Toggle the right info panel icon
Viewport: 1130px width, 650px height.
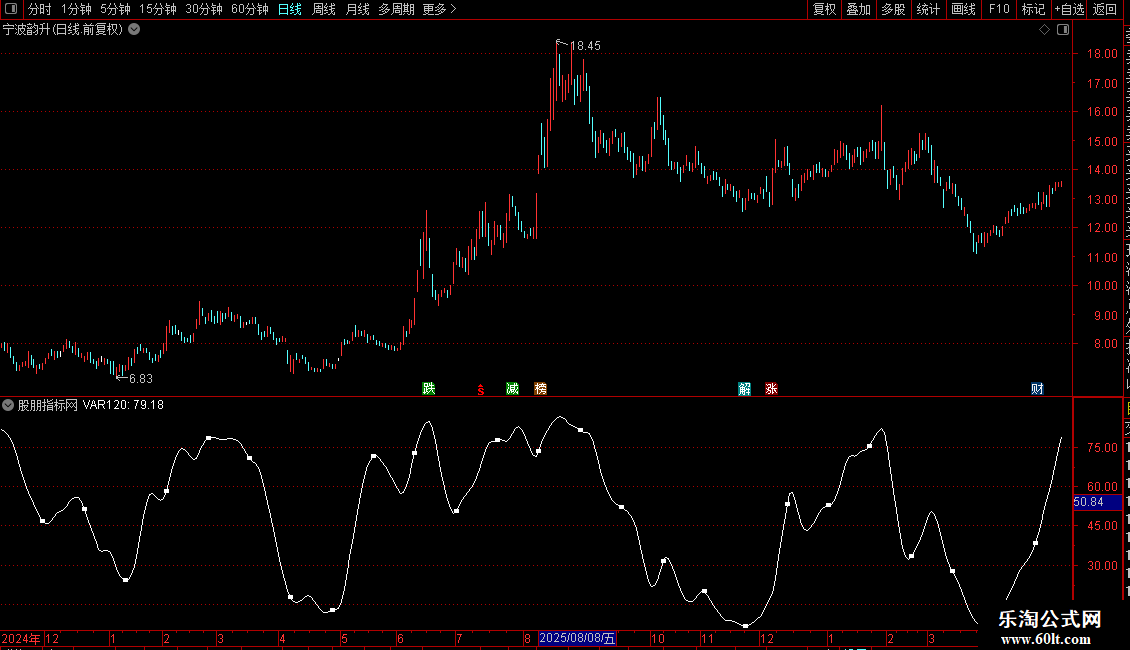click(1063, 30)
